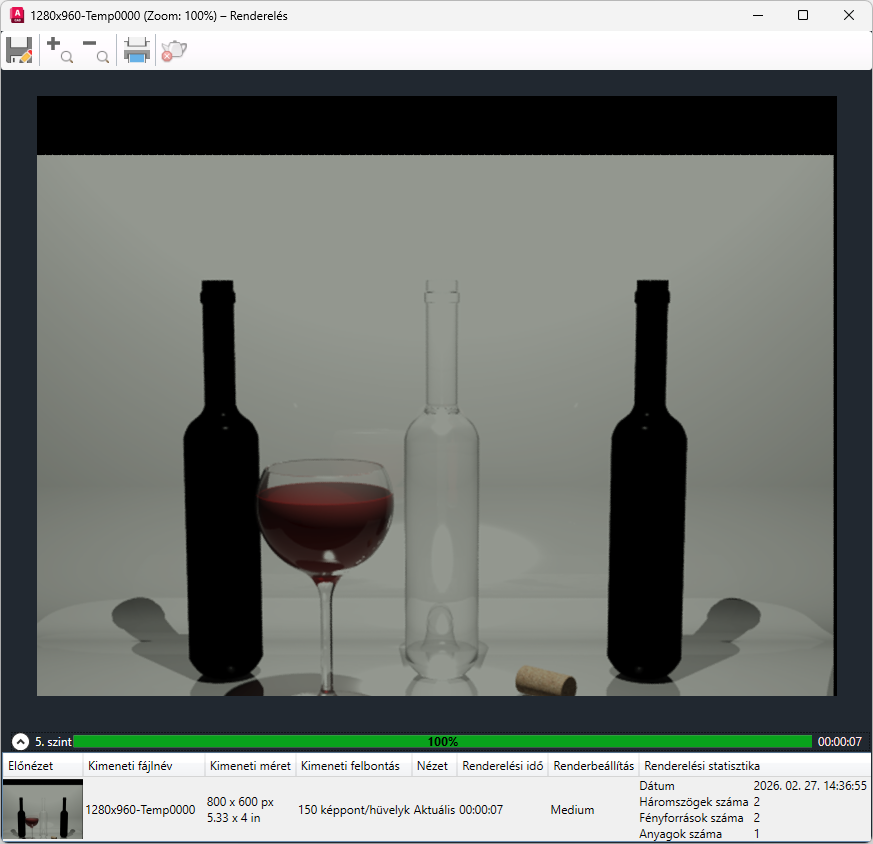Collapse the render history panel chevron
Screen dimensions: 873x844
[x=20, y=742]
